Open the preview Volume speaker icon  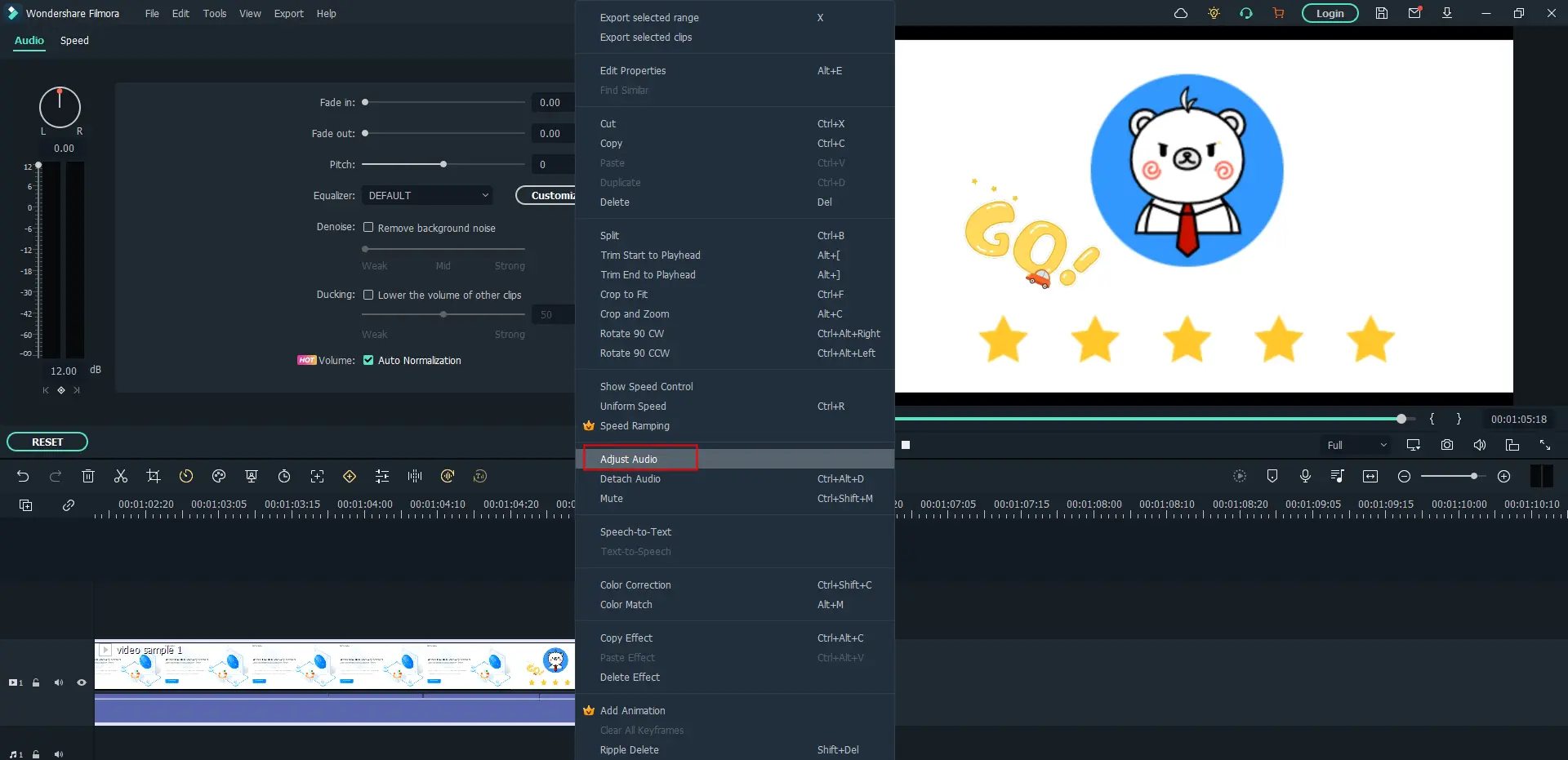(x=1480, y=445)
